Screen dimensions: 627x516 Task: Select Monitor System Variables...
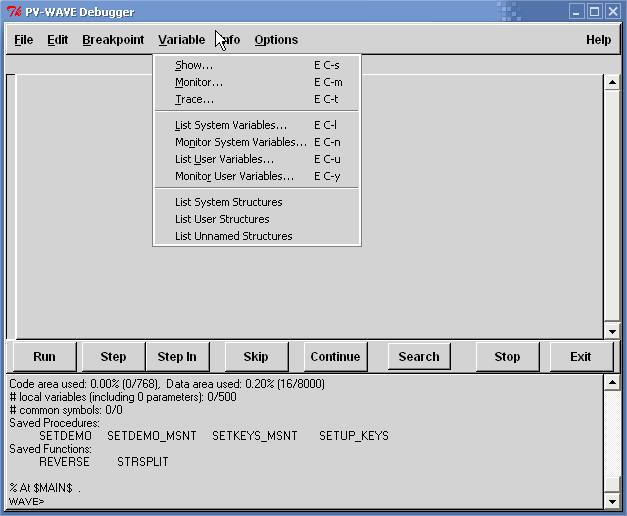tap(257, 142)
